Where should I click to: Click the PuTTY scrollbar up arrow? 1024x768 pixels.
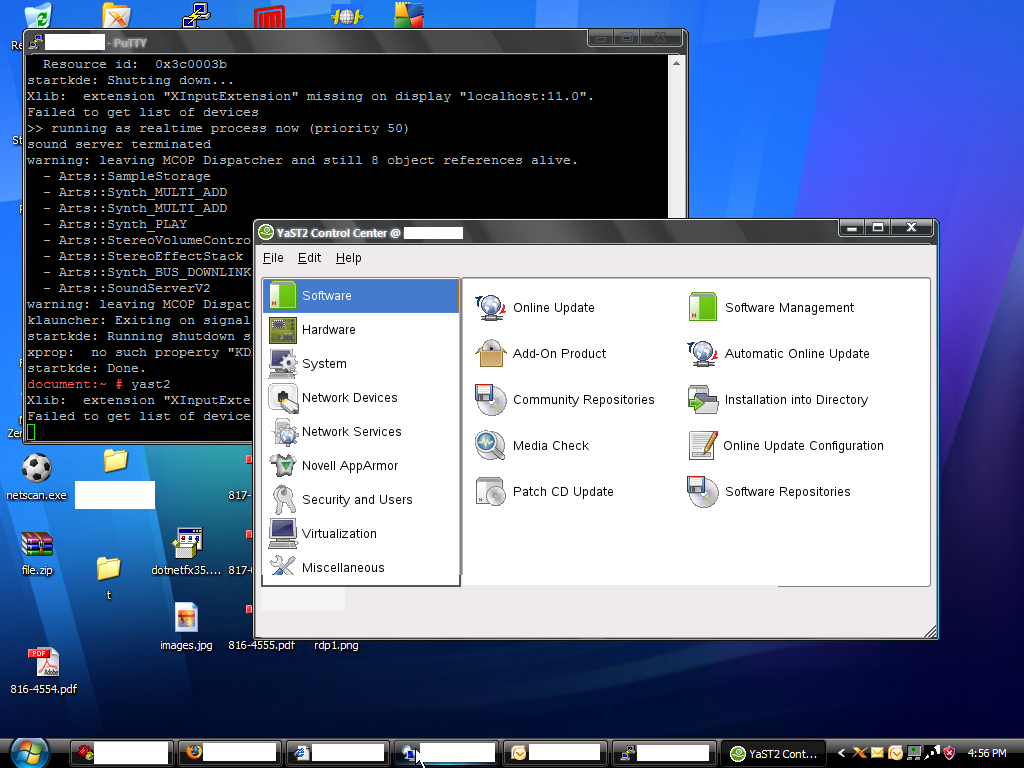pos(677,63)
